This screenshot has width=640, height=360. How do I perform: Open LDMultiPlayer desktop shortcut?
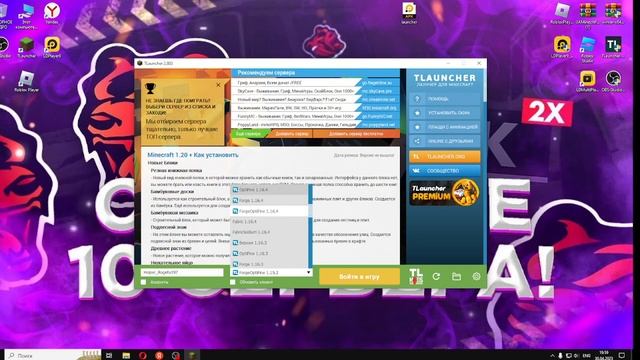587,81
